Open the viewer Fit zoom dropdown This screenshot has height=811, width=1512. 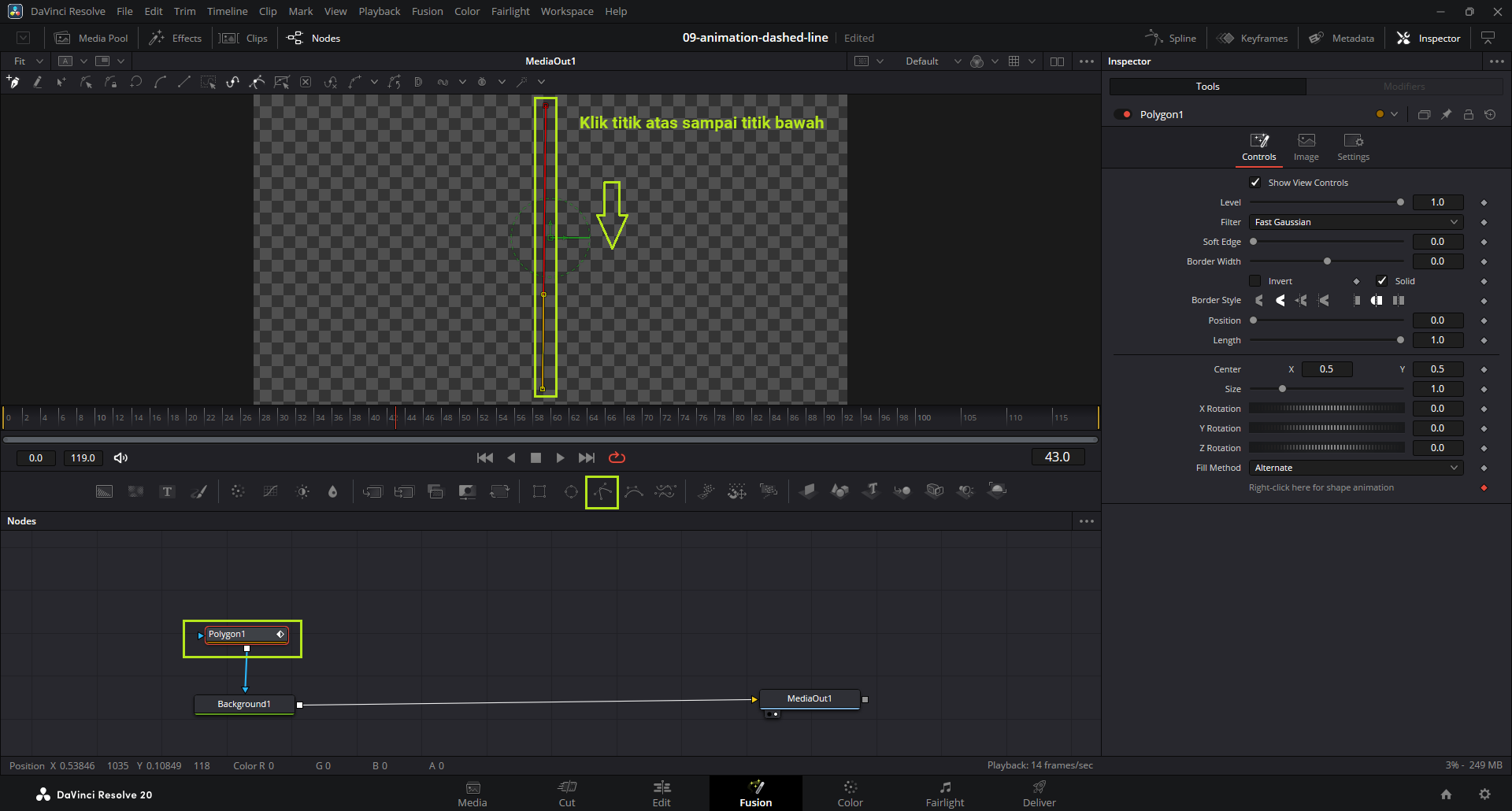tap(28, 61)
